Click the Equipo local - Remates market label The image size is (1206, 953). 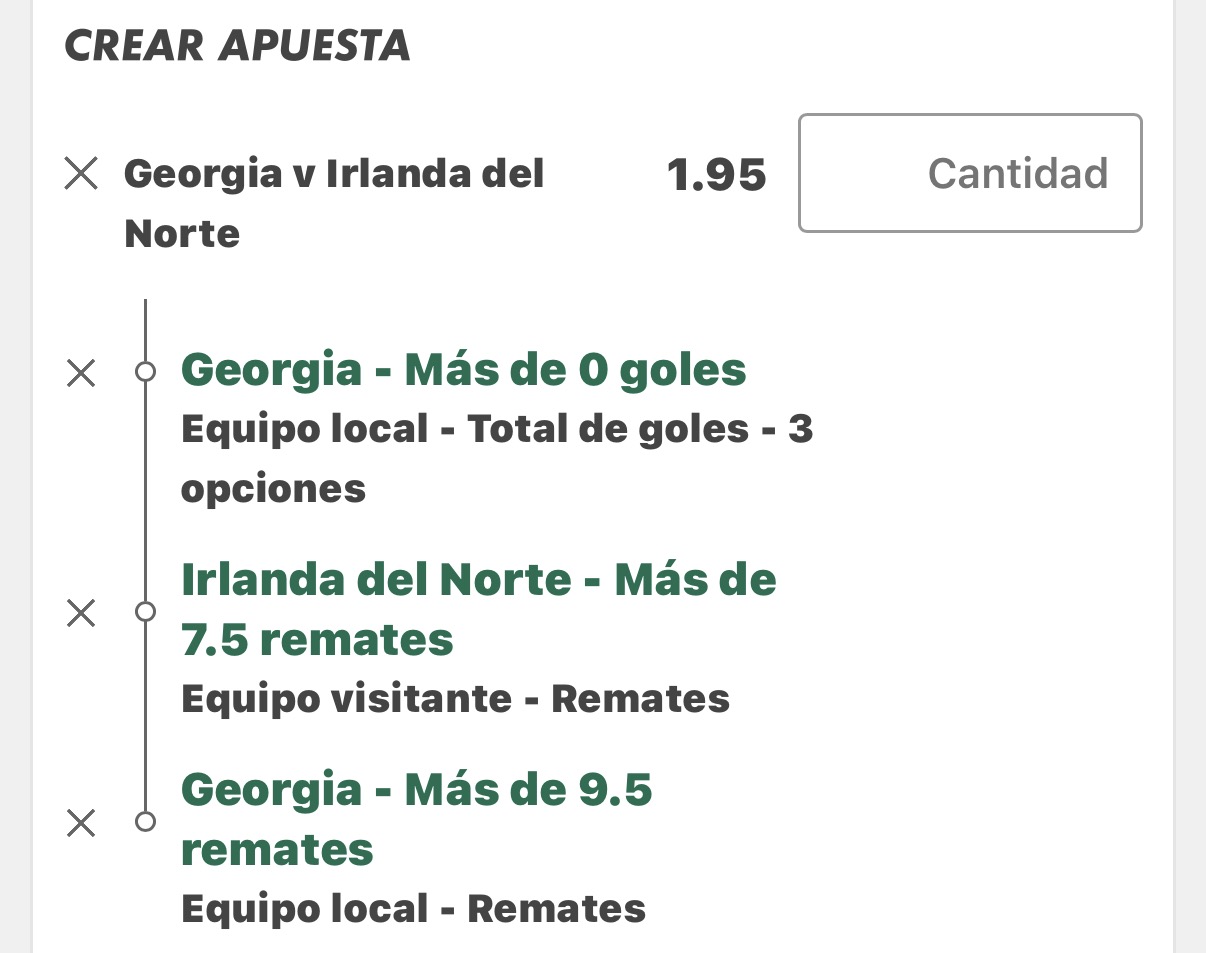pos(413,909)
